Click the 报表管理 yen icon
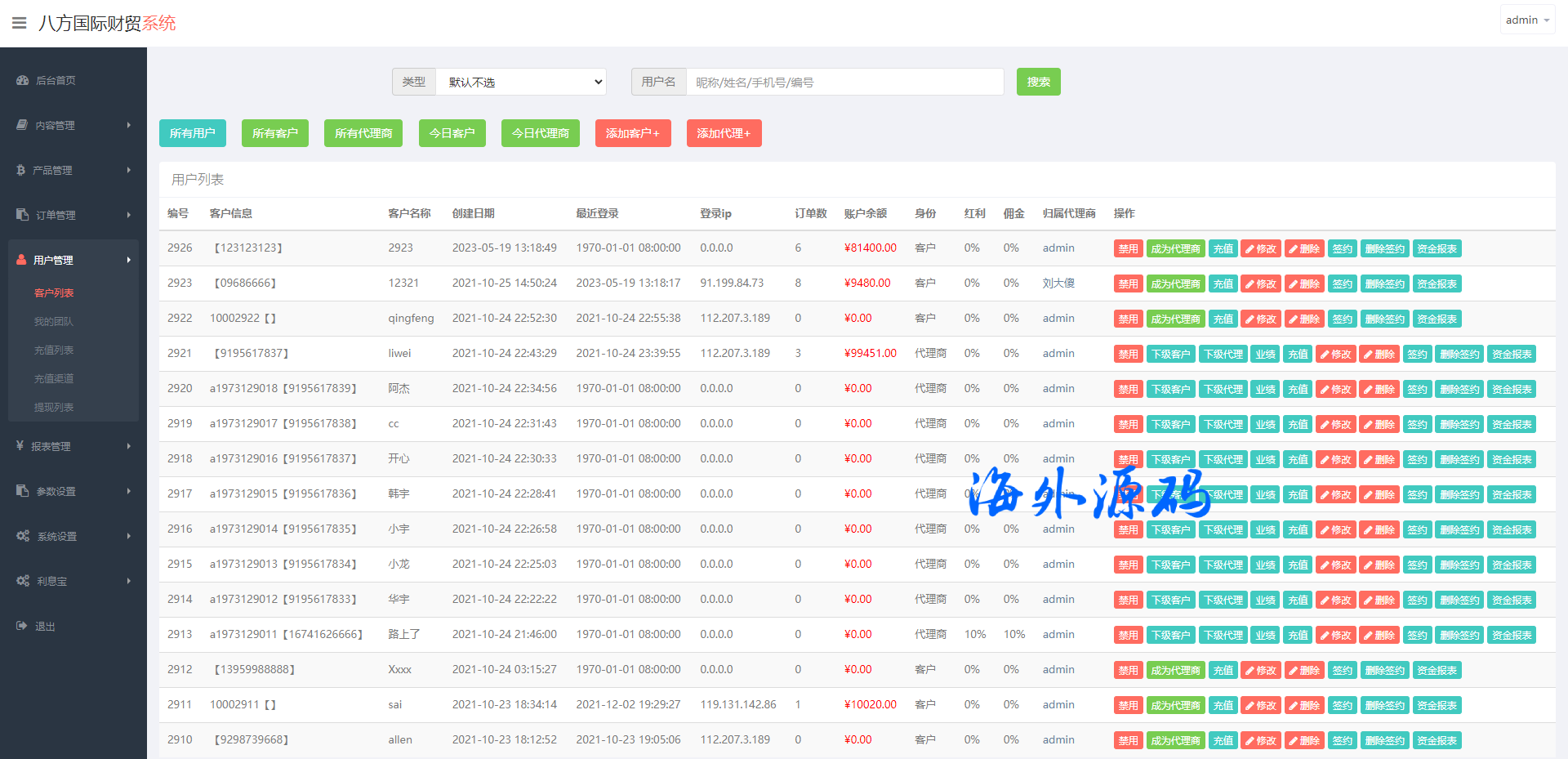The image size is (1568, 759). (20, 446)
